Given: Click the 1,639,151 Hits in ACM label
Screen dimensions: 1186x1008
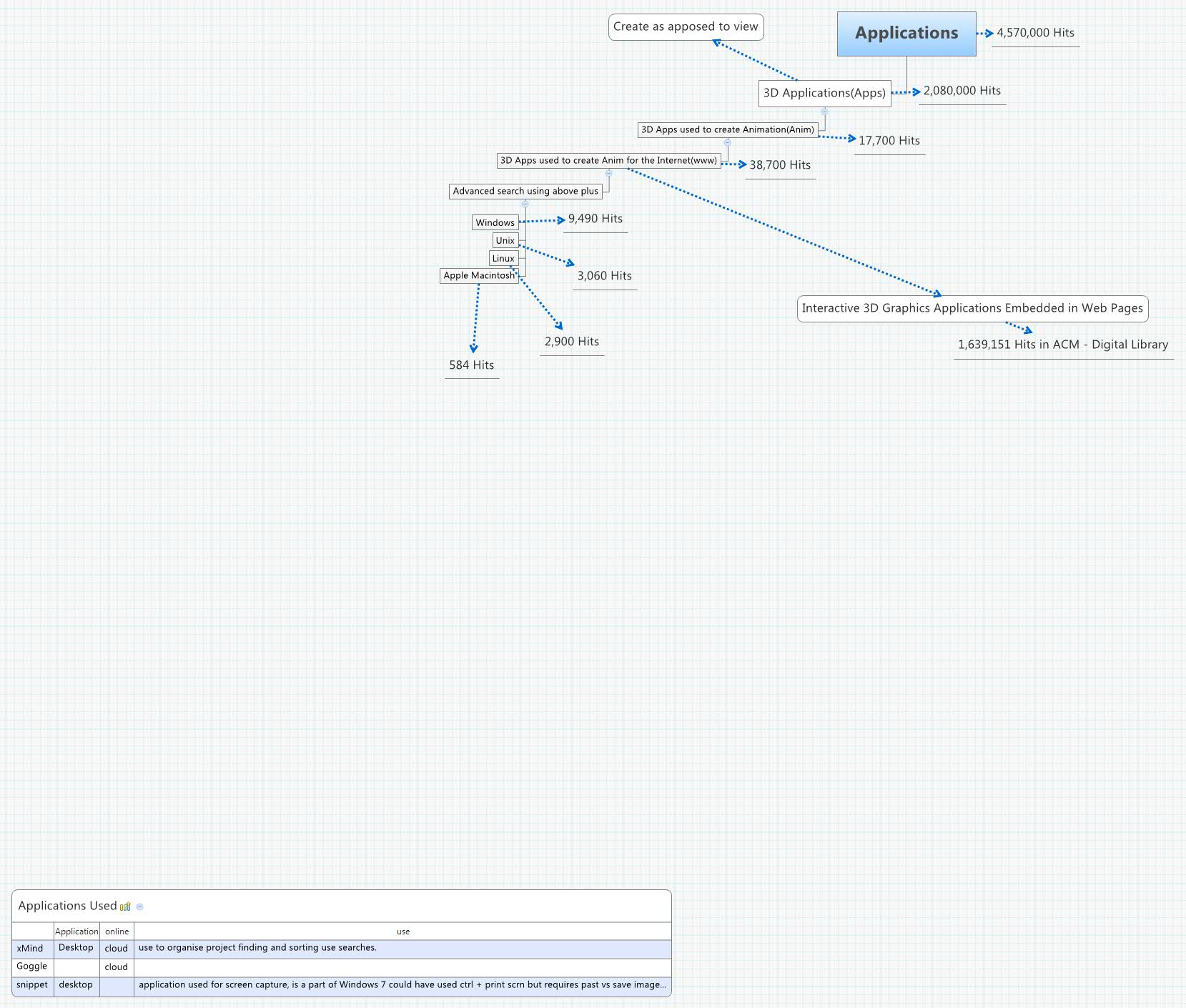Looking at the screenshot, I should point(1062,345).
